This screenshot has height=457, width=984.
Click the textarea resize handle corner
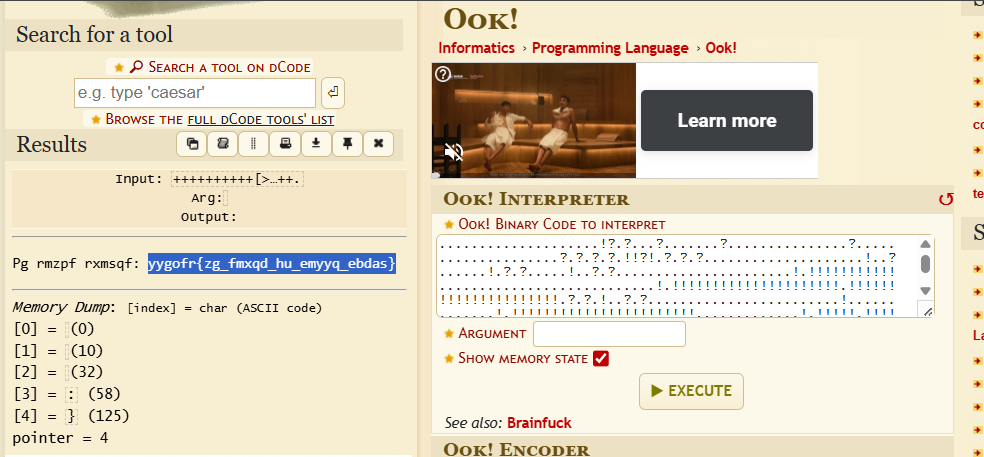pos(925,310)
